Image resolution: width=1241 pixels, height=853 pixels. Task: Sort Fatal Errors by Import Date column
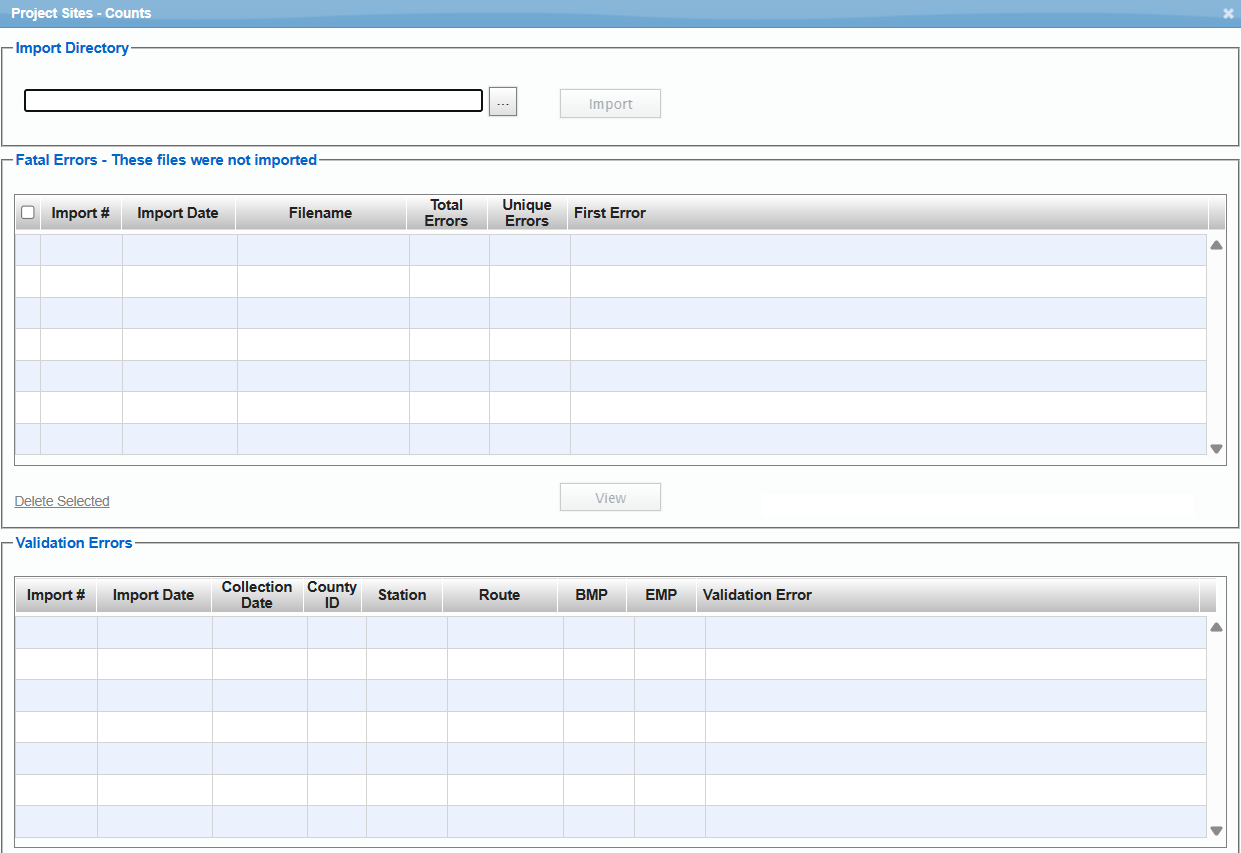point(178,213)
